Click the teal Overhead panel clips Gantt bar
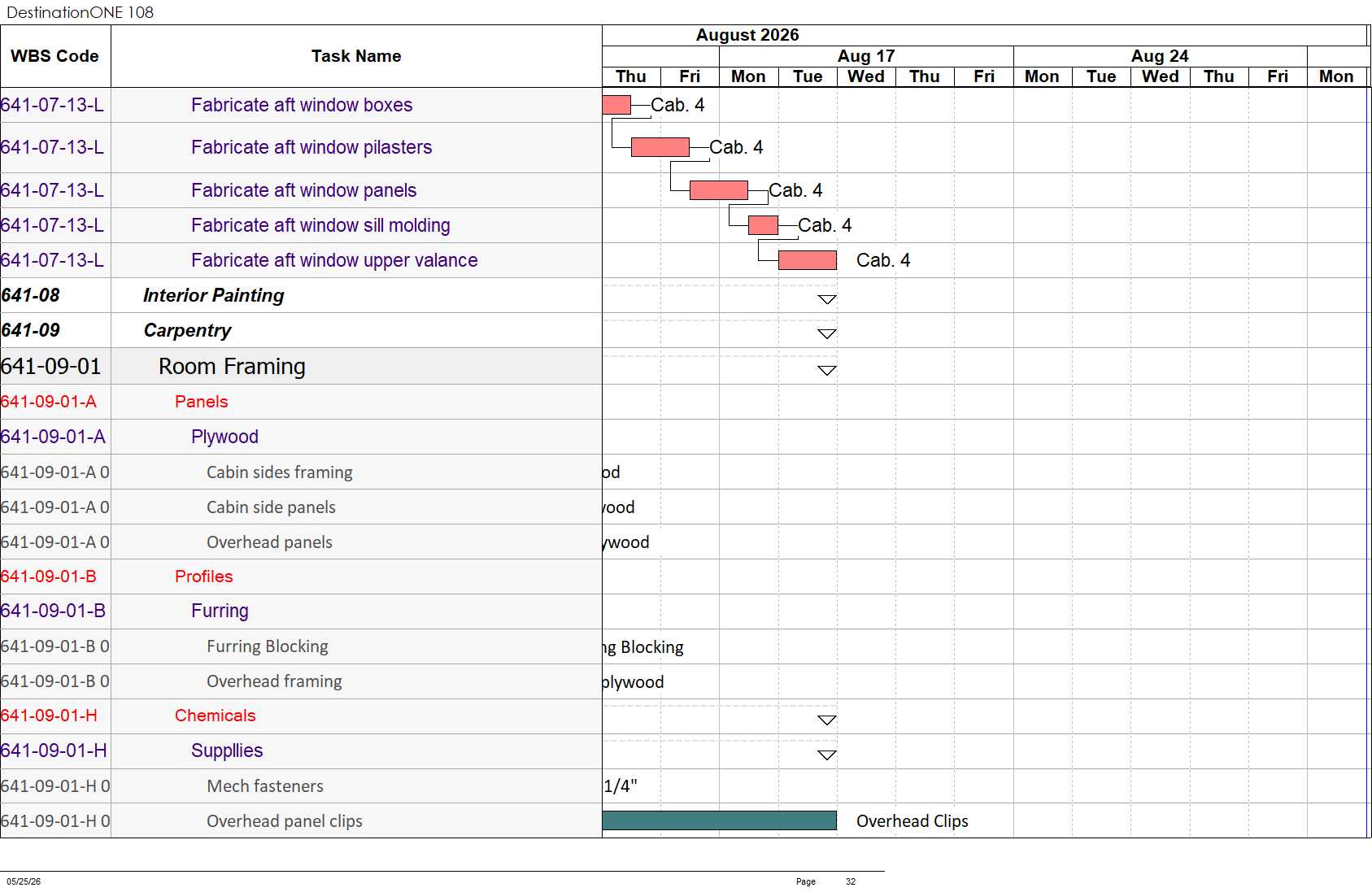Viewport: 1372px width, 892px height. click(x=720, y=820)
